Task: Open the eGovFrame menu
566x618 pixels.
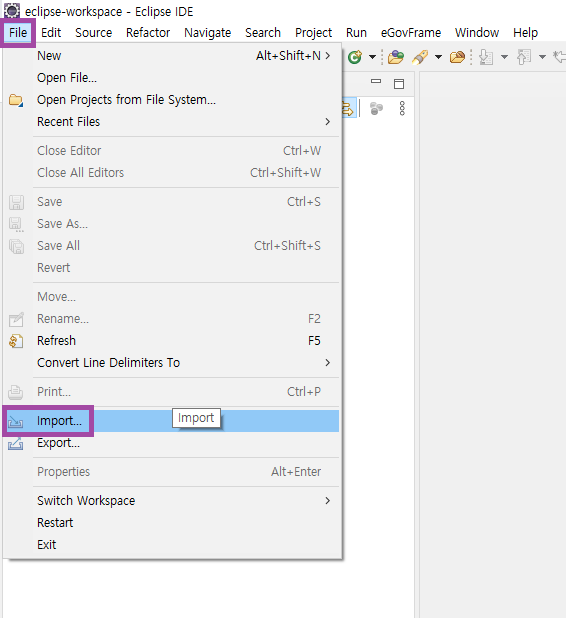Action: (411, 33)
